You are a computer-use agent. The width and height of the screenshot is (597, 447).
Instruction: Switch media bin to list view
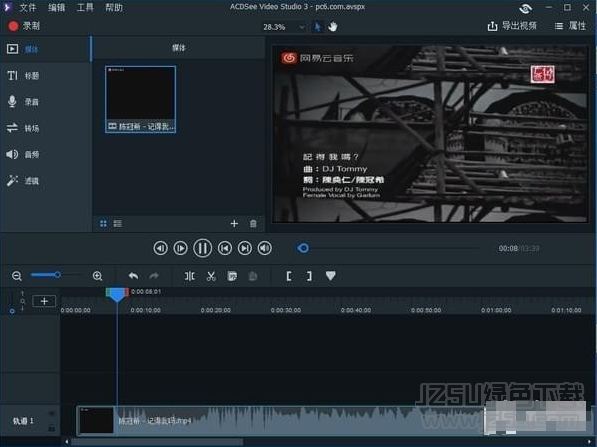pos(118,224)
